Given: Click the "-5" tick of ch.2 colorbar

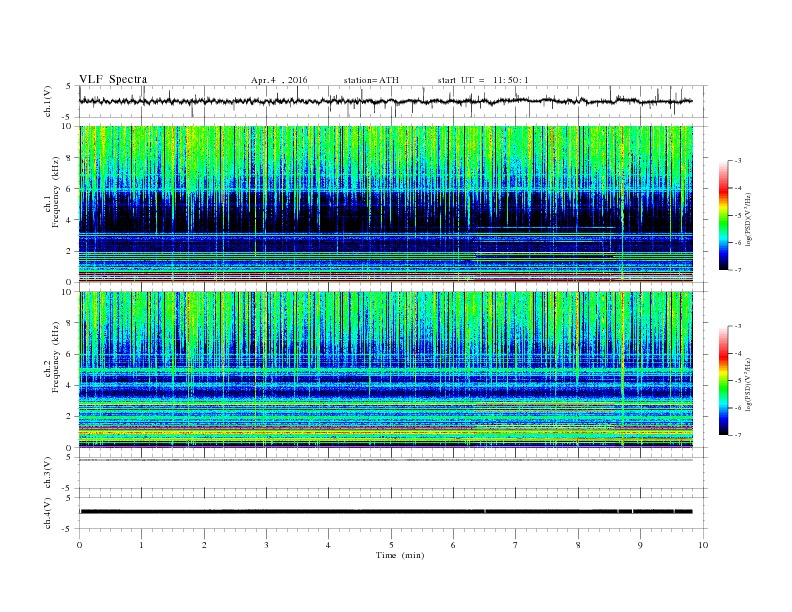Looking at the screenshot, I should click(x=737, y=381).
